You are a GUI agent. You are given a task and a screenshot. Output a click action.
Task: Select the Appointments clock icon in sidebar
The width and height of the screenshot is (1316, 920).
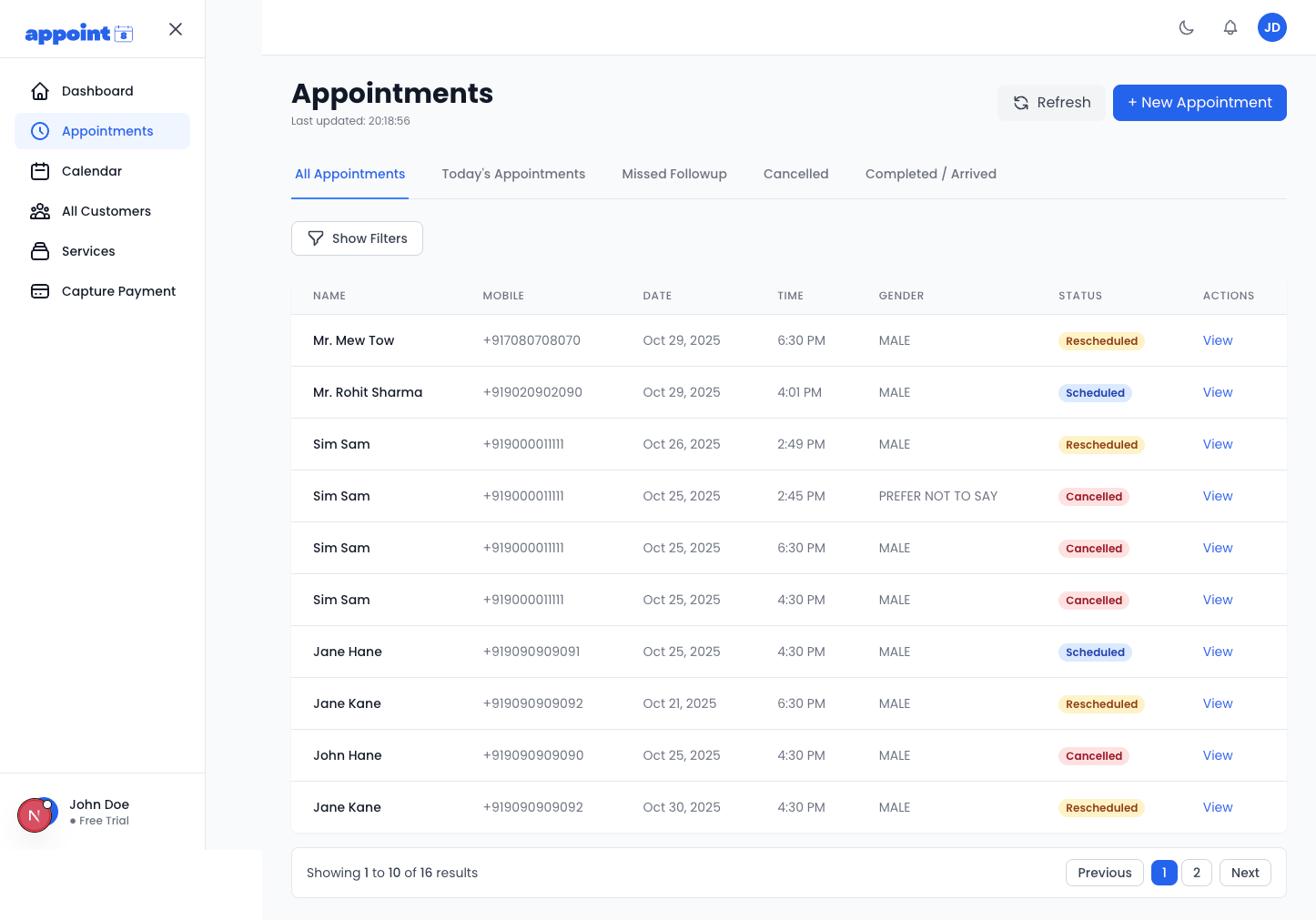pyautogui.click(x=40, y=131)
